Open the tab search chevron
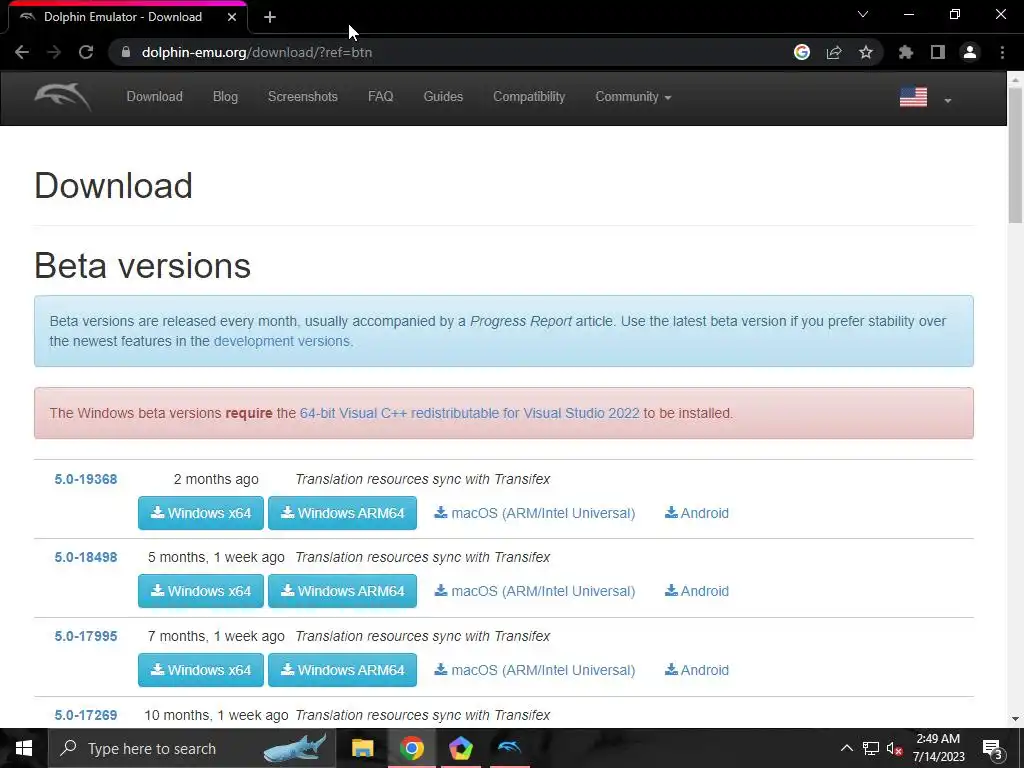 tap(863, 14)
